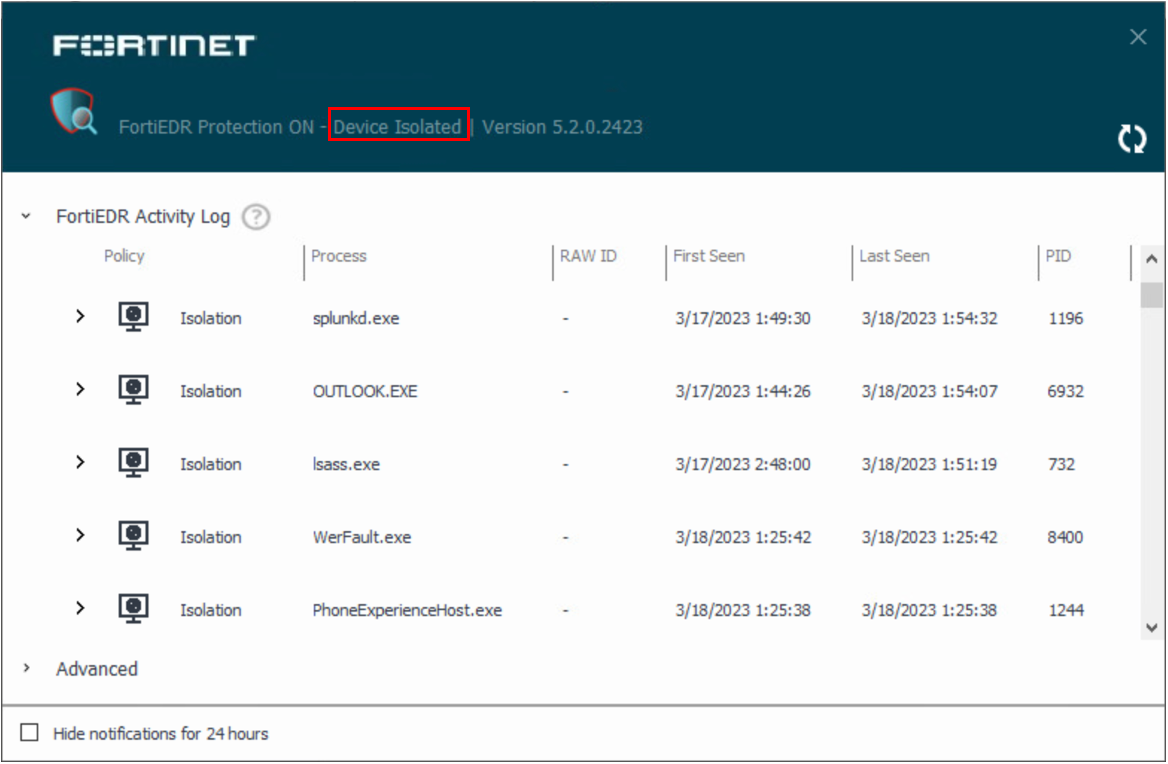Sort by the First Seen column header
1168x764 pixels.
pyautogui.click(x=708, y=256)
